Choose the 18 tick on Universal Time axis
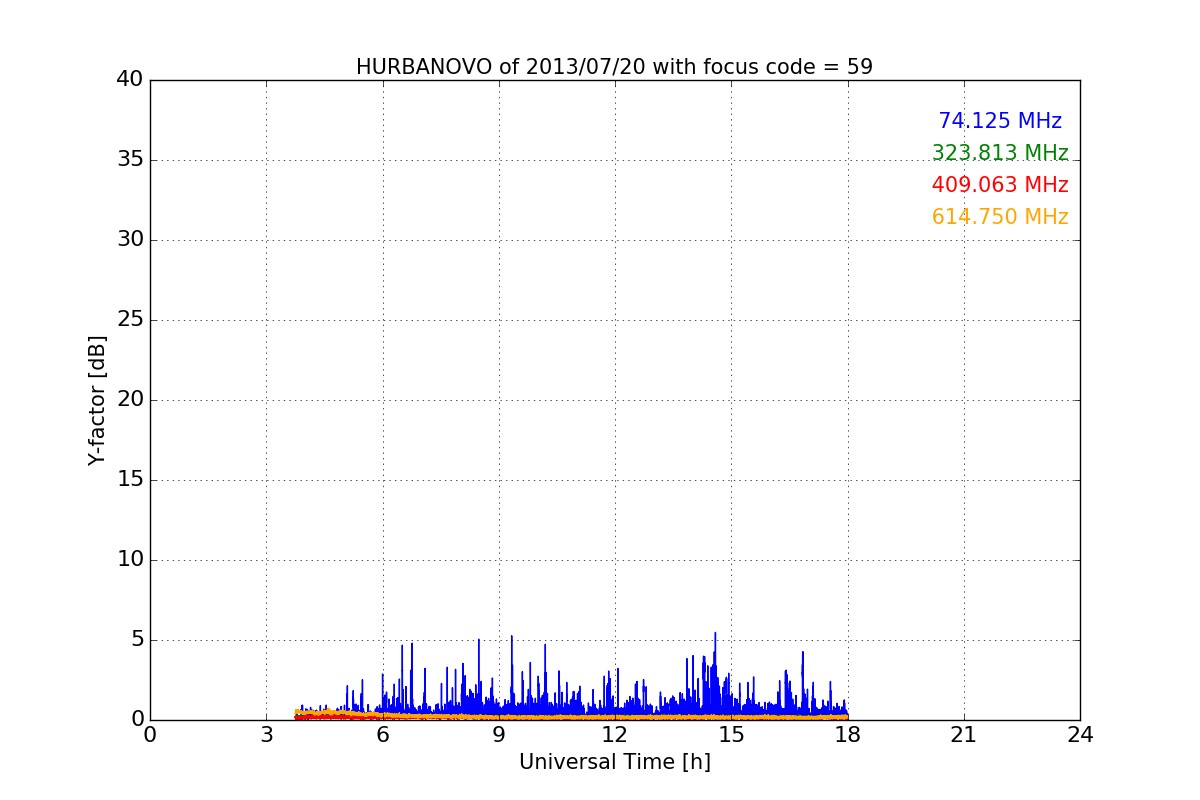The height and width of the screenshot is (800, 1200). point(848,735)
